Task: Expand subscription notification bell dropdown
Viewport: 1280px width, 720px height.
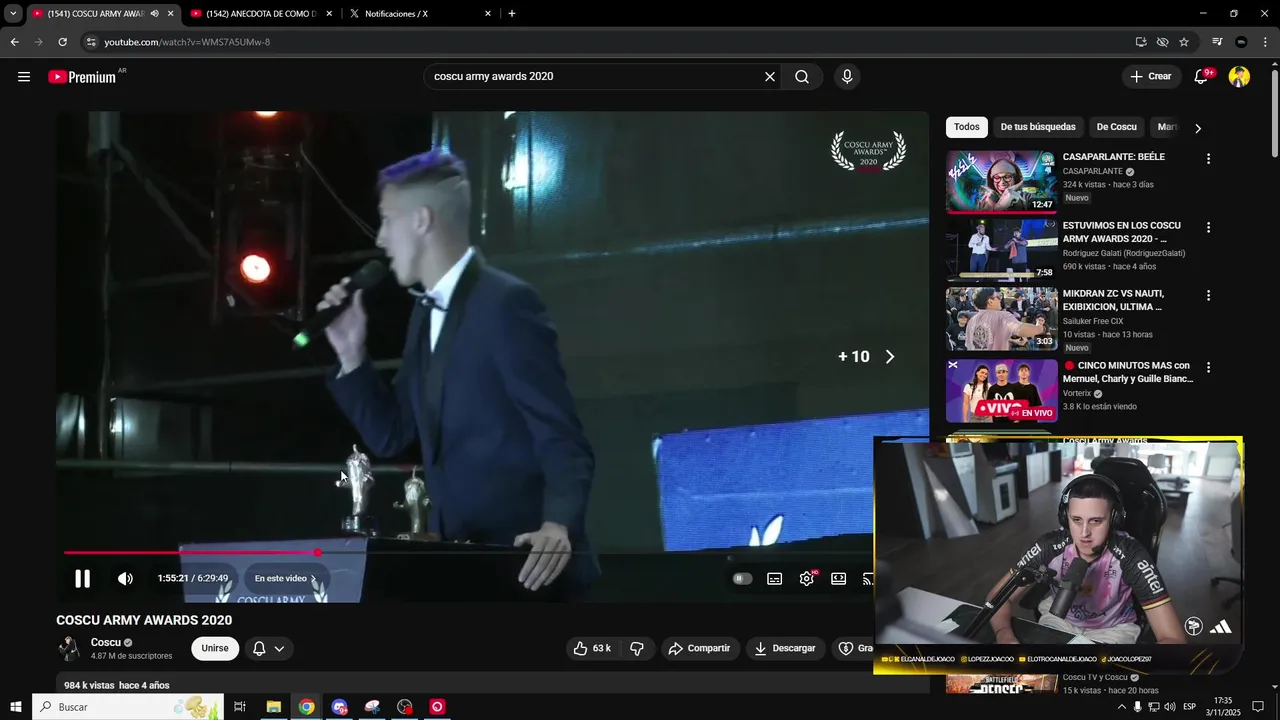Action: [x=268, y=648]
